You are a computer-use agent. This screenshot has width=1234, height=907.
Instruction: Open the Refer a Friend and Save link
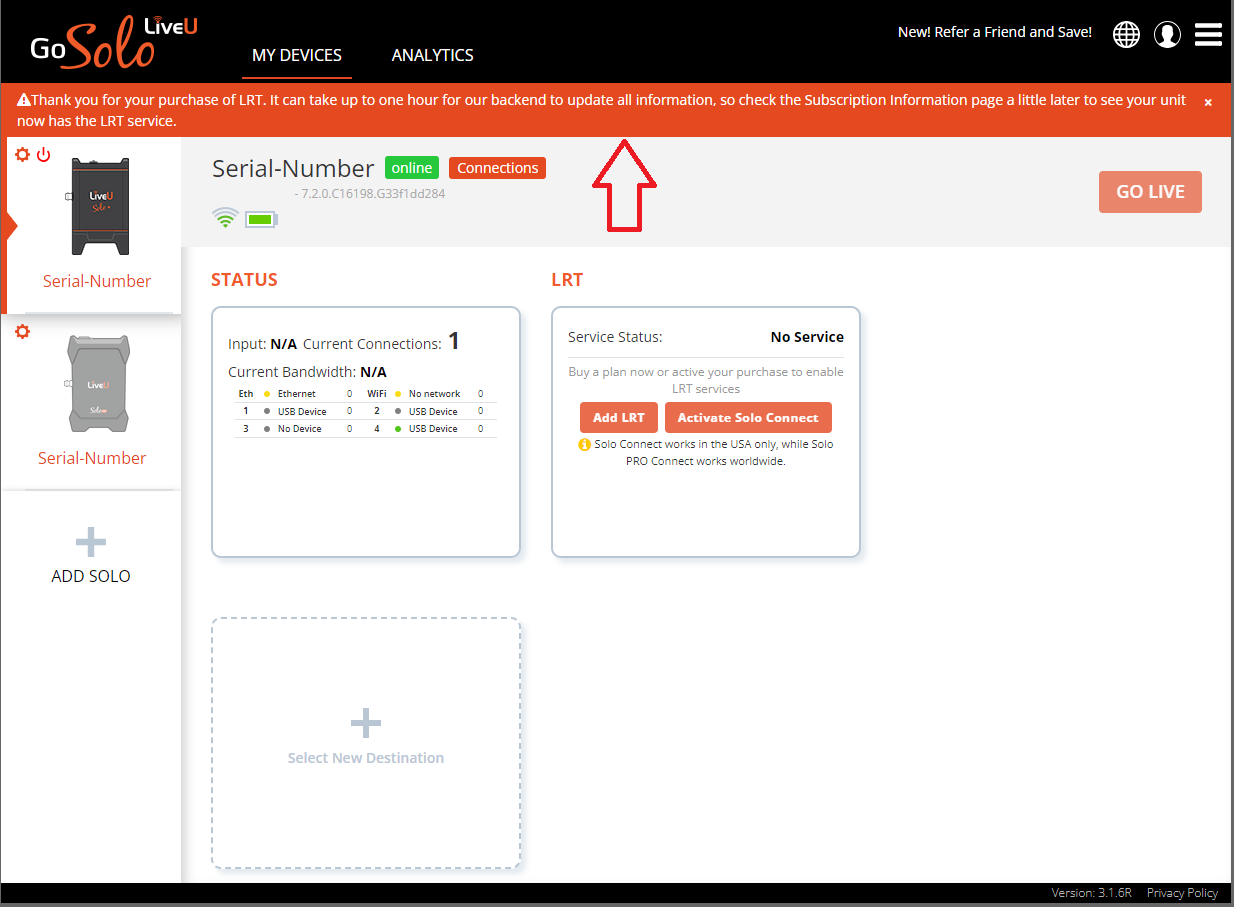tap(995, 32)
